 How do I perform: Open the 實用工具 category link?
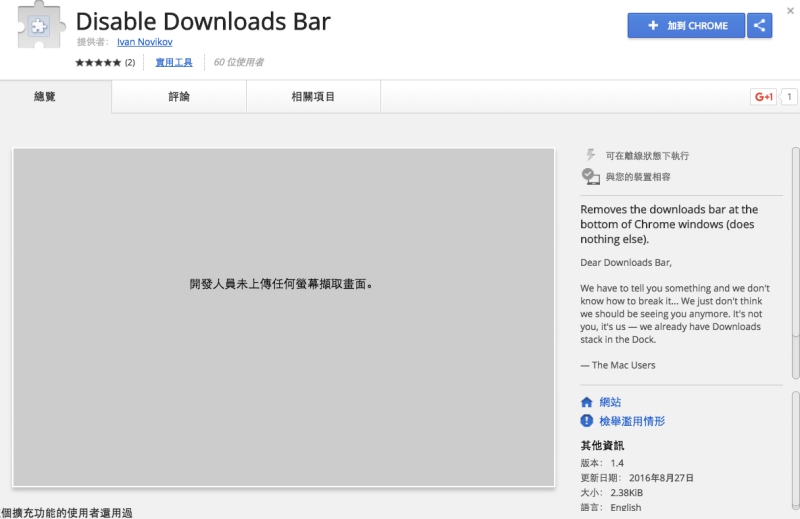(174, 62)
